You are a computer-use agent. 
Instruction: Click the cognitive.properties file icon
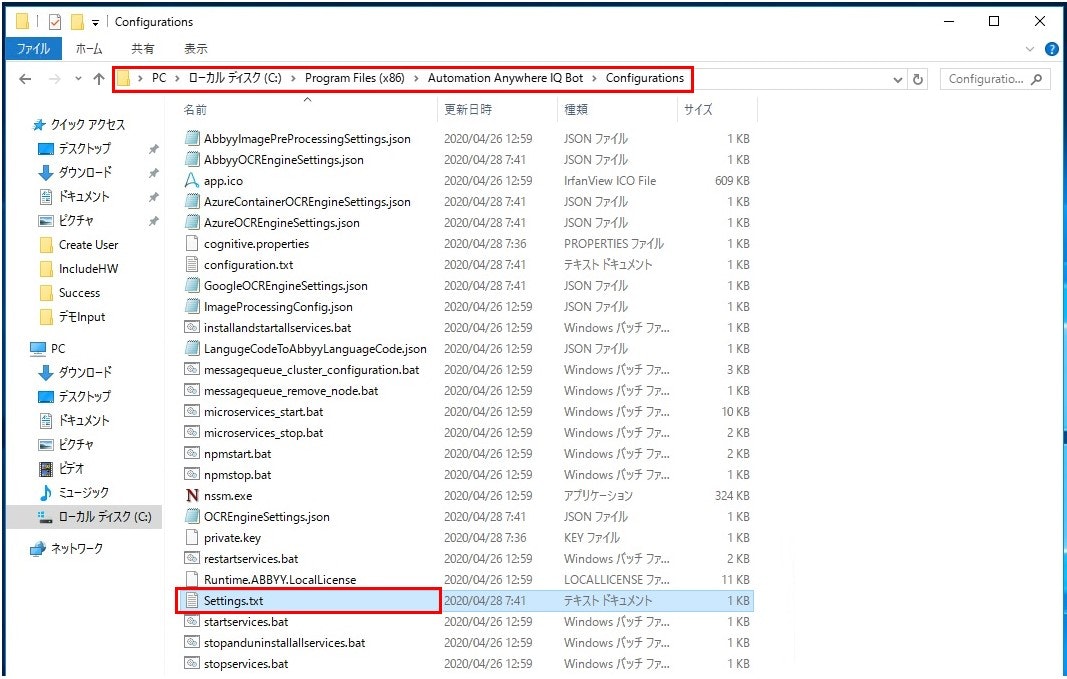click(x=193, y=244)
